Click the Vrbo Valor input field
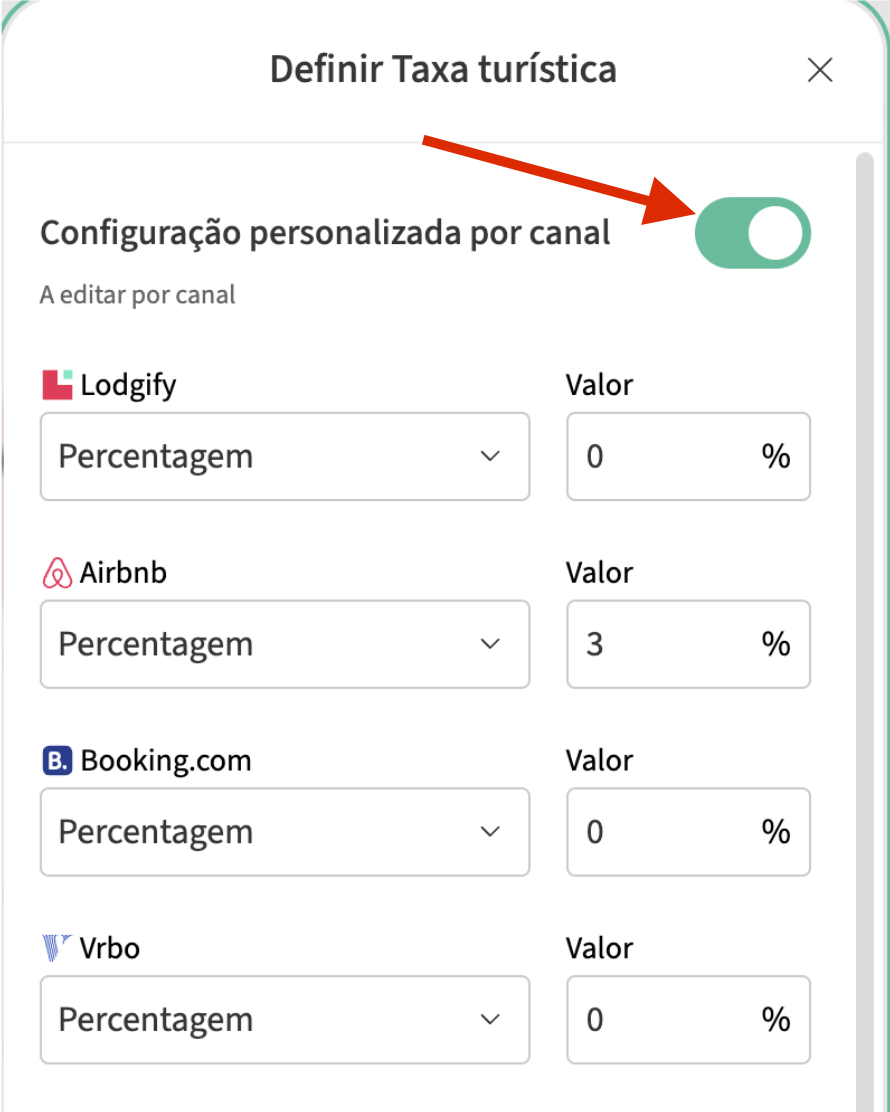890x1112 pixels. click(660, 1020)
